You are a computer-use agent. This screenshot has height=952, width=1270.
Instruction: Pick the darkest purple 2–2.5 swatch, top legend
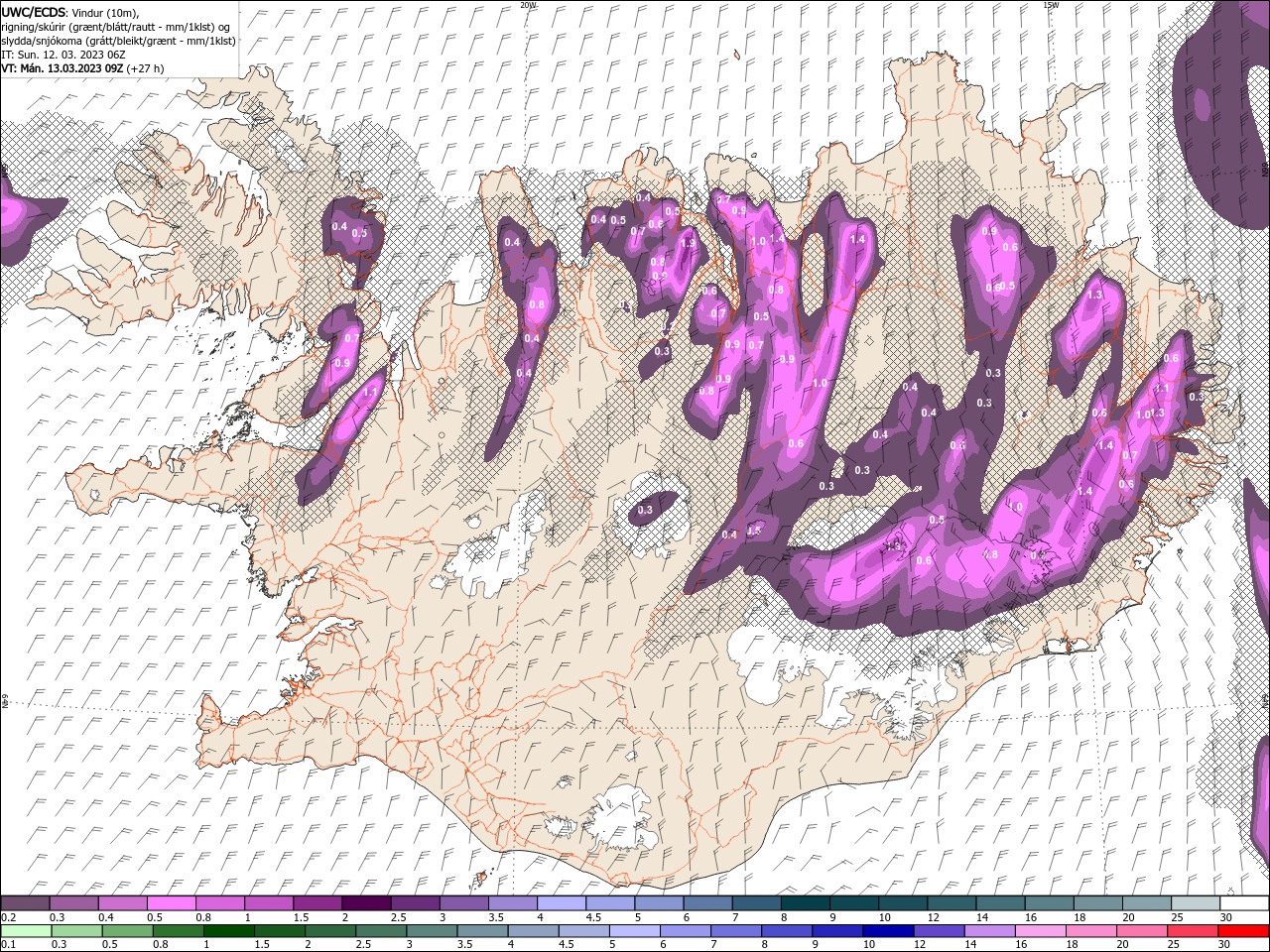(366, 903)
